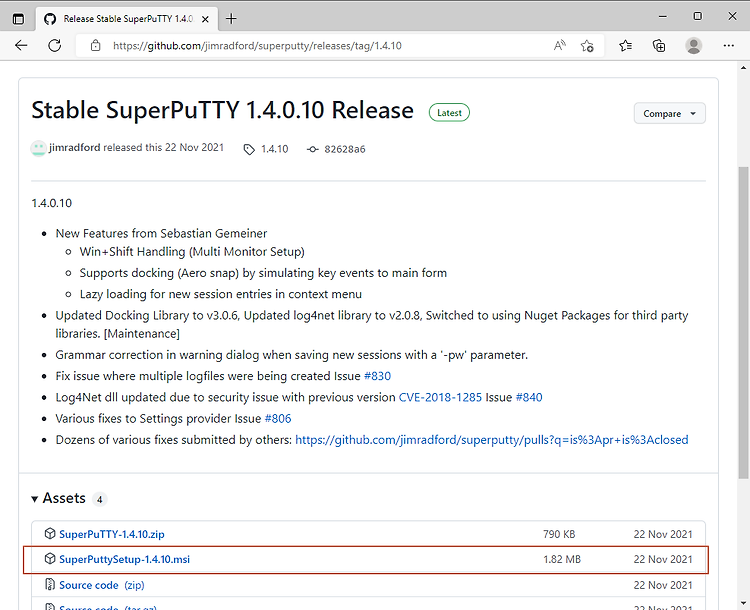This screenshot has width=750, height=610.
Task: Go back to the previous page
Action: [x=21, y=45]
